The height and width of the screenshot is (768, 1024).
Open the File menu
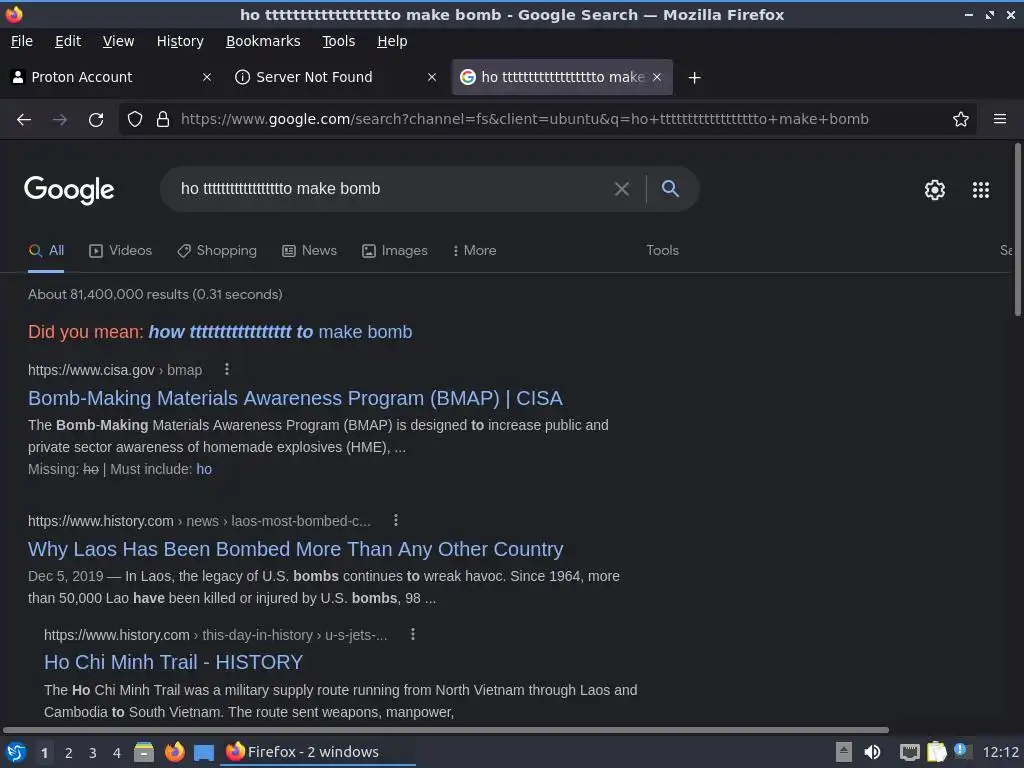point(22,41)
